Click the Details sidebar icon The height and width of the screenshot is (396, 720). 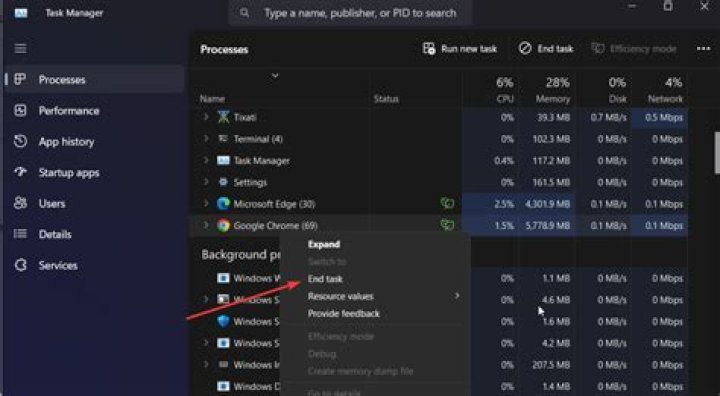pyautogui.click(x=20, y=234)
